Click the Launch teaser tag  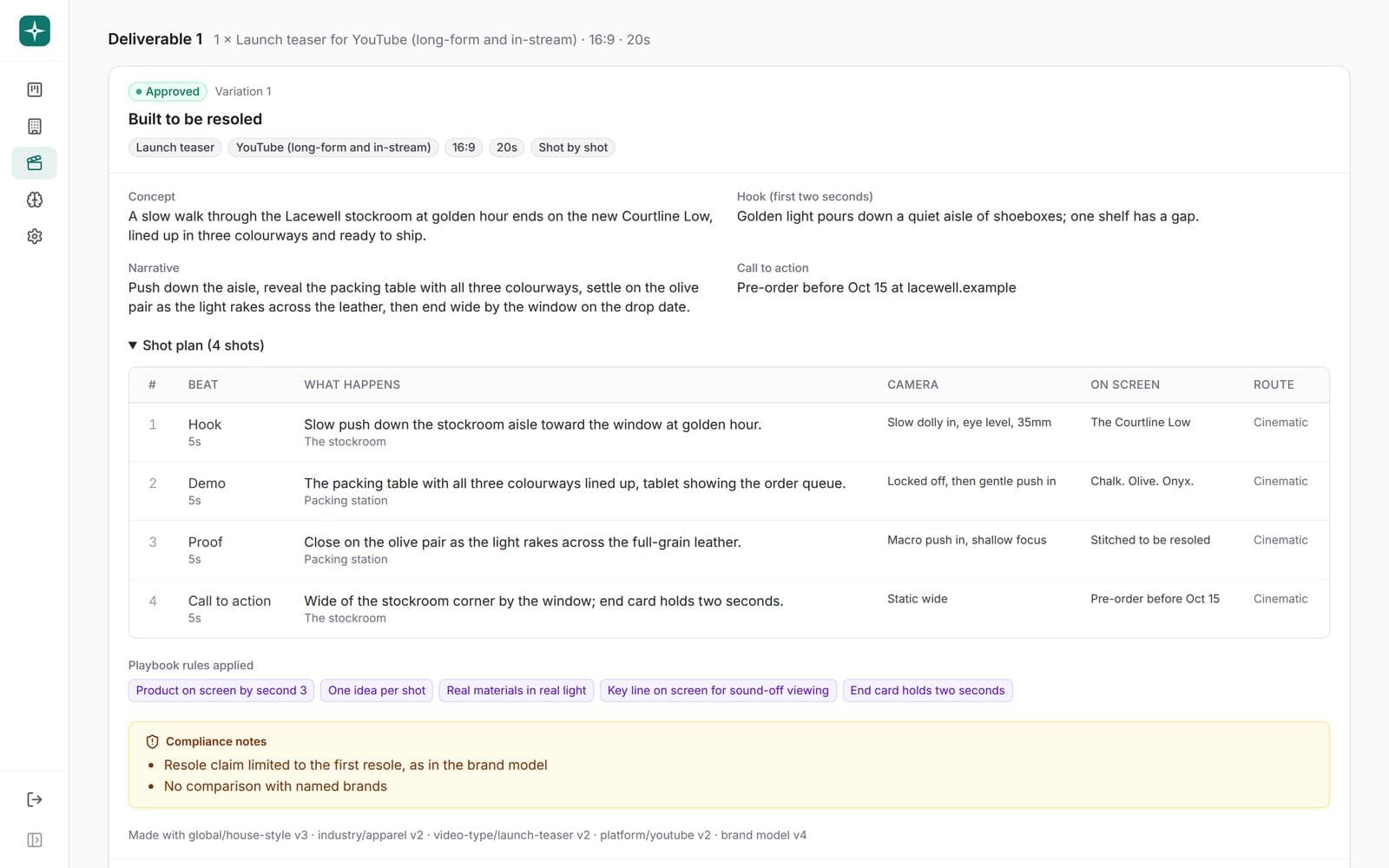pos(174,148)
